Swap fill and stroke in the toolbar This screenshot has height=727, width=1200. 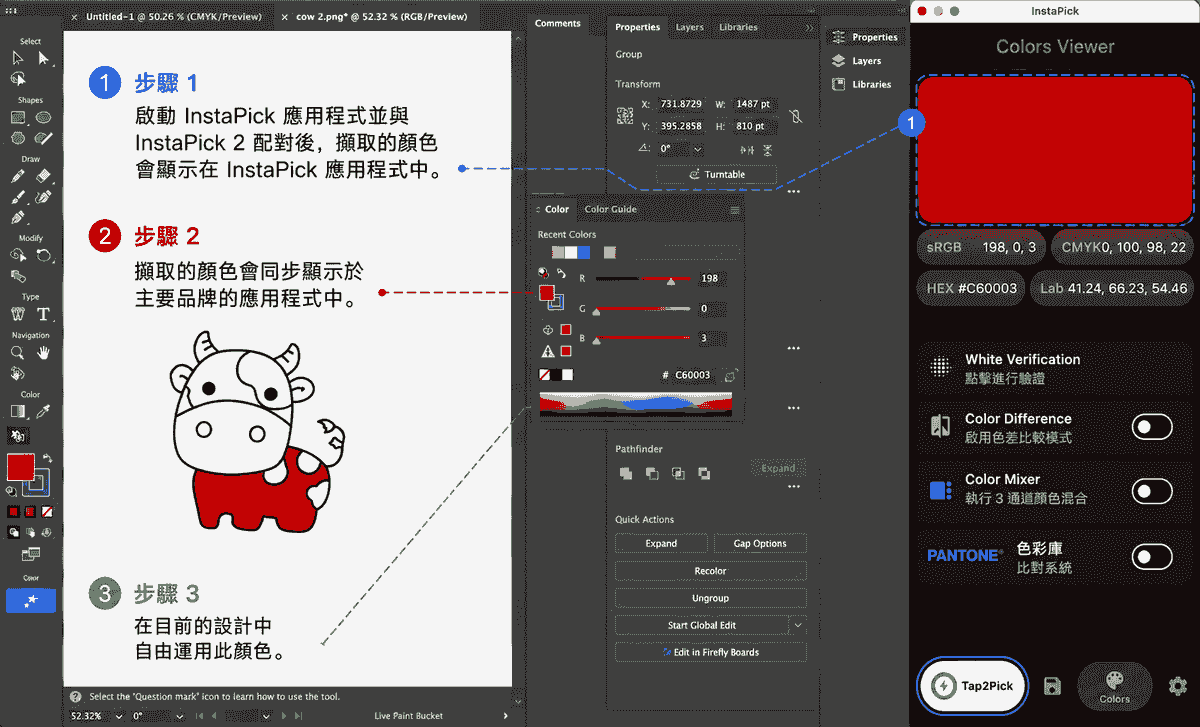[x=47, y=458]
